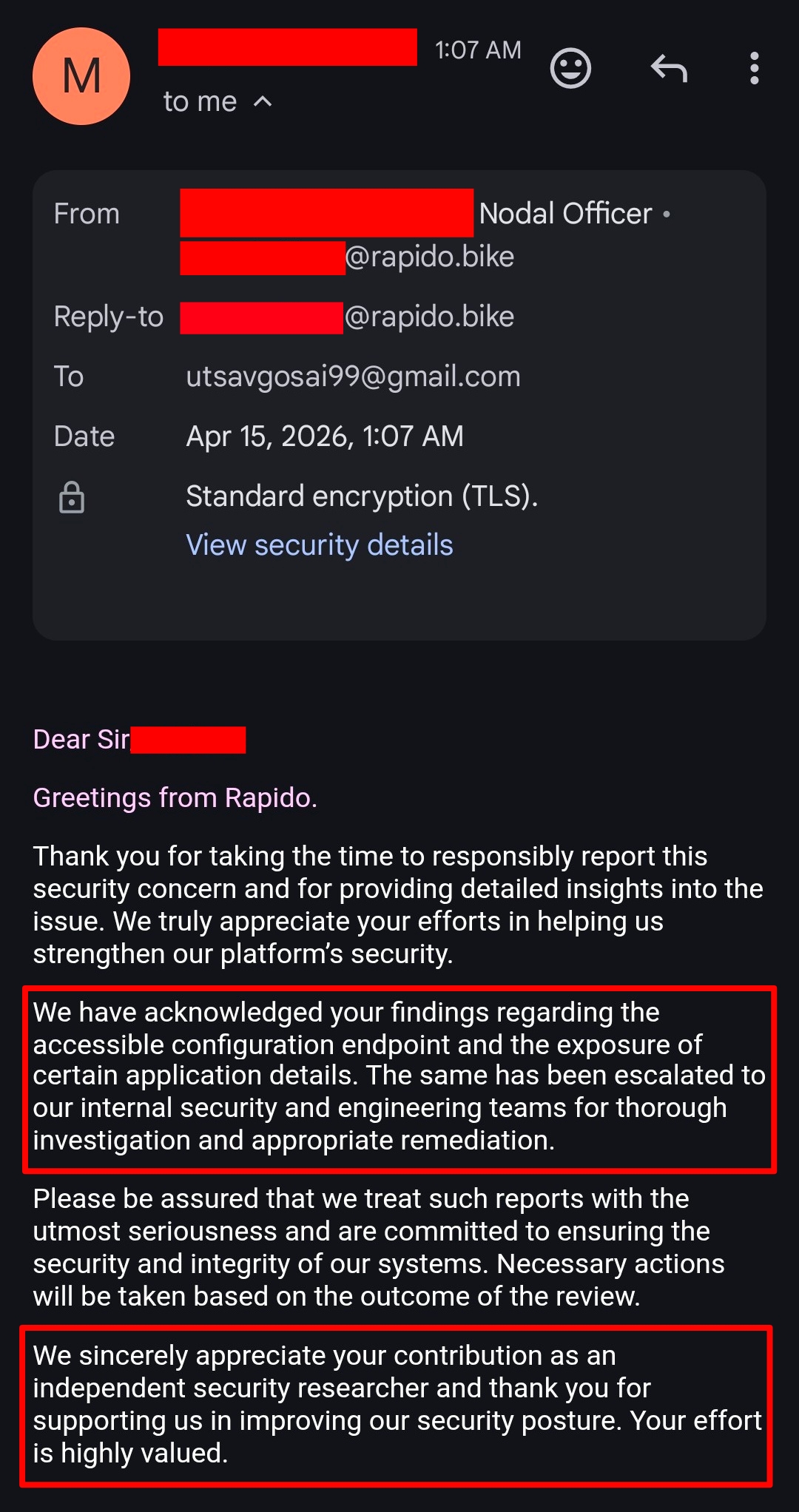Tap the "Dear Sir" salutation
799x1512 pixels.
tap(81, 740)
